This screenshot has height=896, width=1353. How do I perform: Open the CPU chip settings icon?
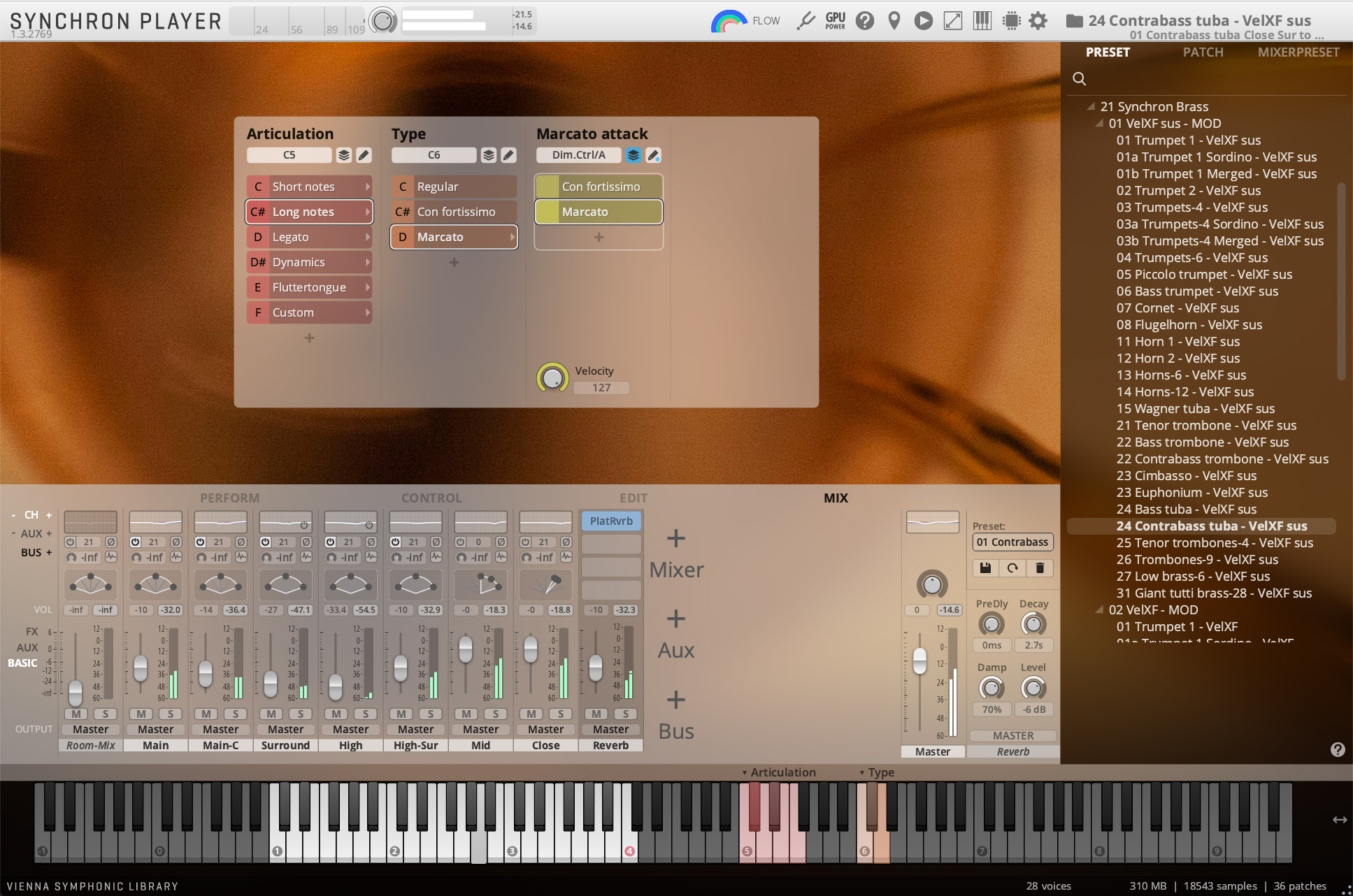tap(1010, 21)
